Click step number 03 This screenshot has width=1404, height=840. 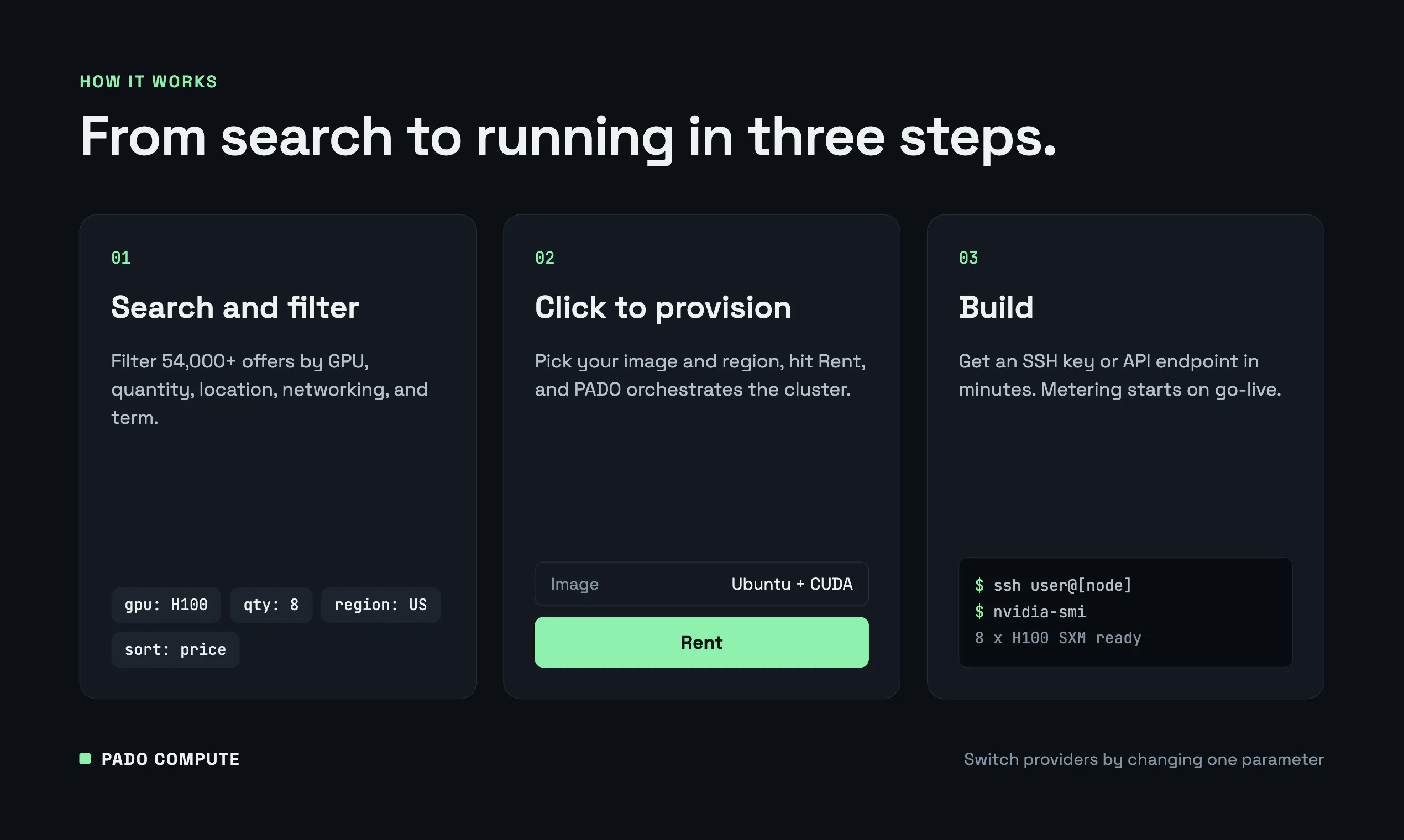(968, 258)
